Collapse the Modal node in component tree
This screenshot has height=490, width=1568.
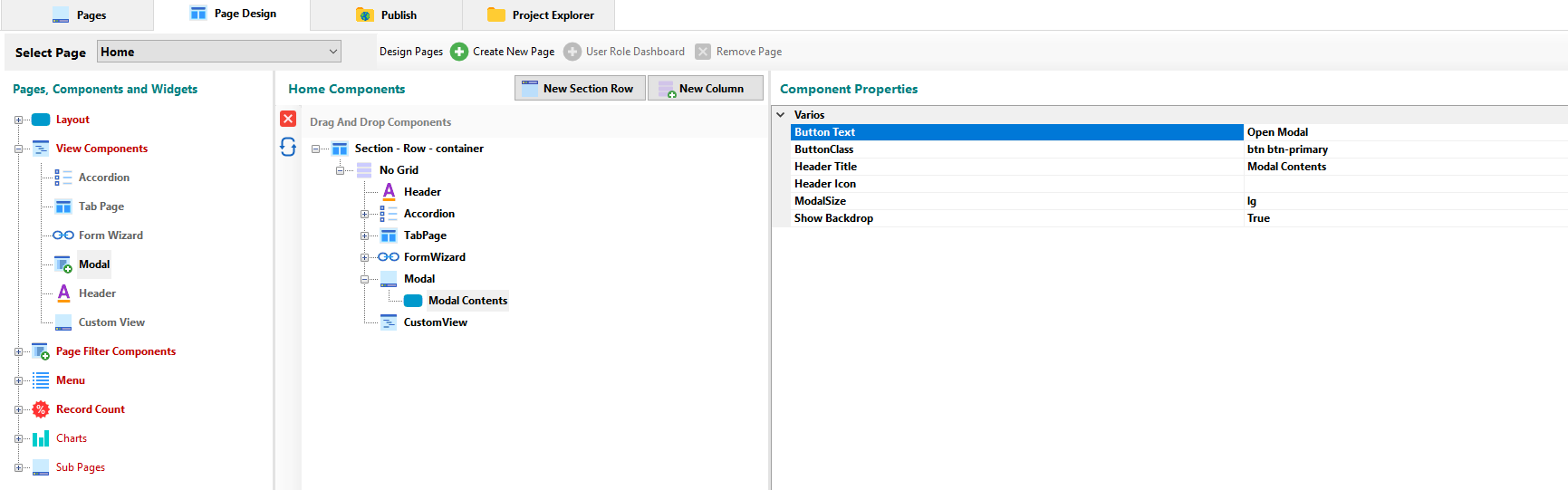click(364, 279)
